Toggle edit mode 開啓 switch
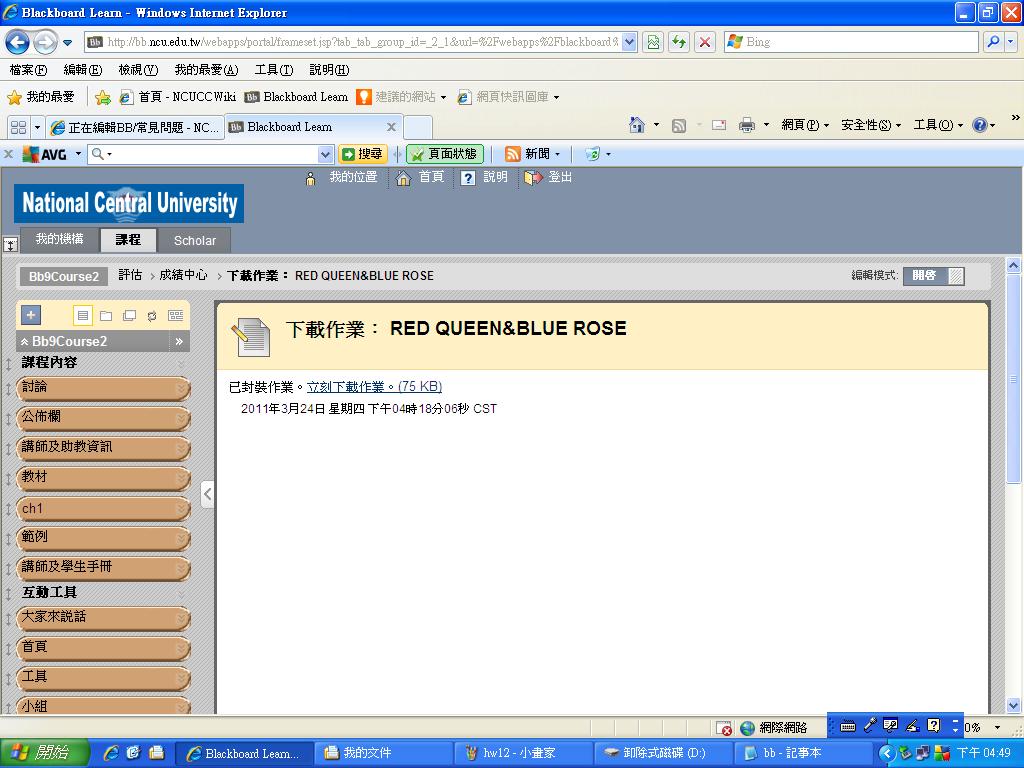 (933, 276)
